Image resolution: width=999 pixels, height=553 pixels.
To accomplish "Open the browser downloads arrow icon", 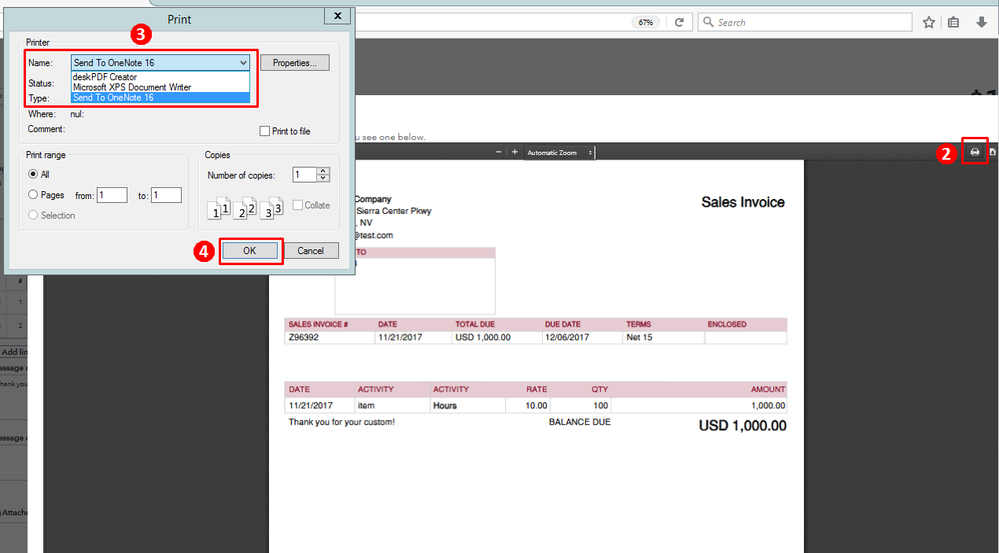I will pos(981,22).
